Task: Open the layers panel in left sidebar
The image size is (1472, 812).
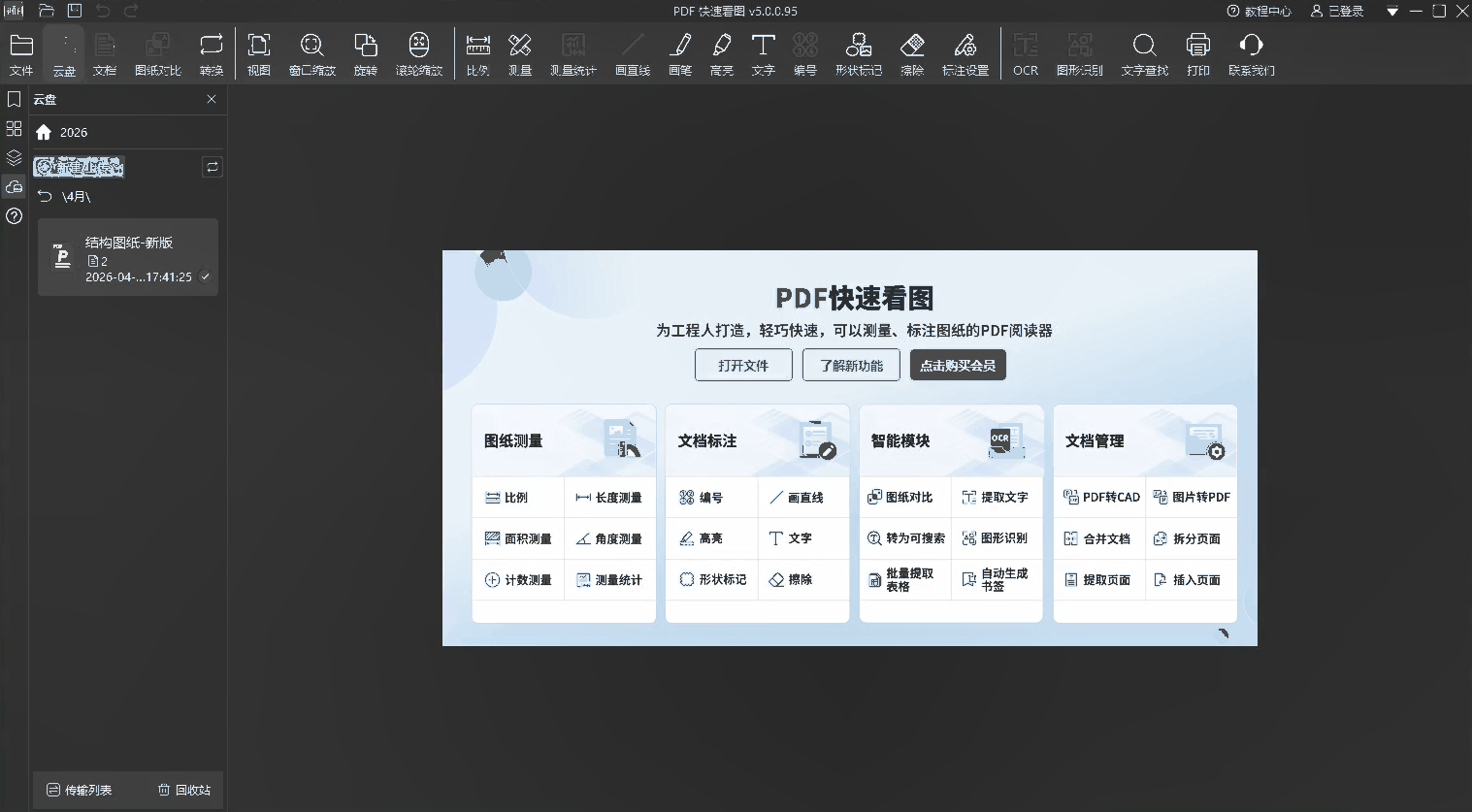Action: point(14,157)
